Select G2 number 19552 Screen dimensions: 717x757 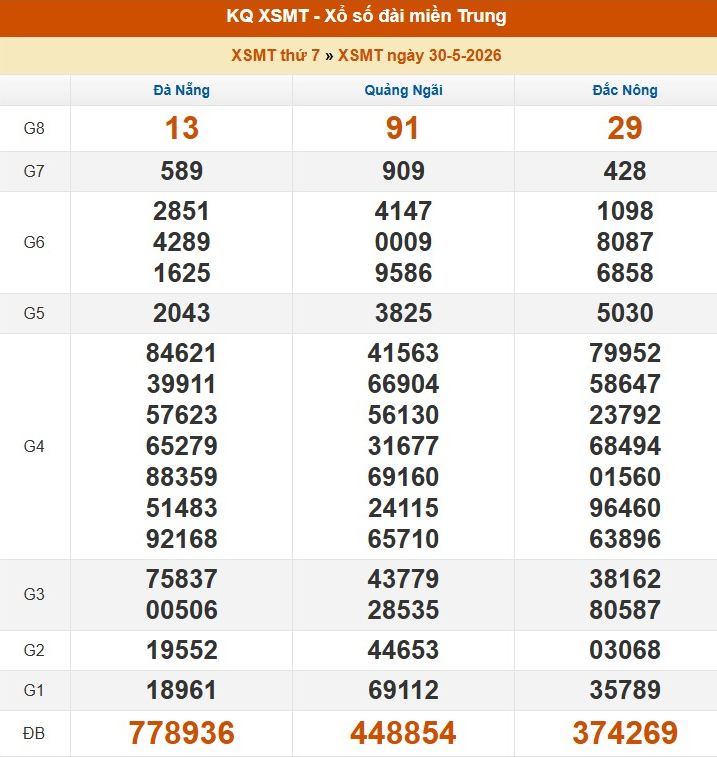[x=182, y=650]
